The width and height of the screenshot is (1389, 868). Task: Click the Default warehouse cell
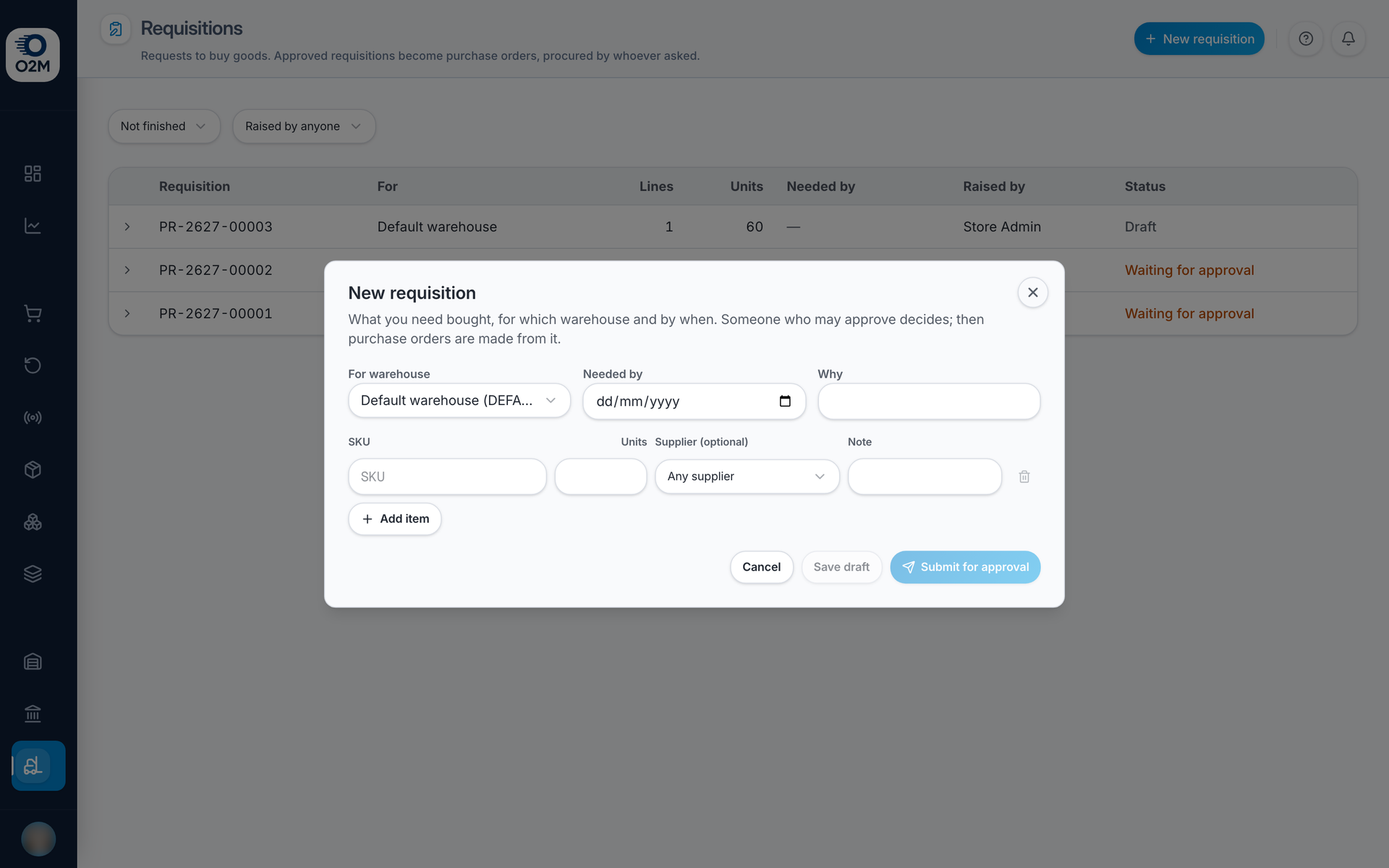point(437,227)
